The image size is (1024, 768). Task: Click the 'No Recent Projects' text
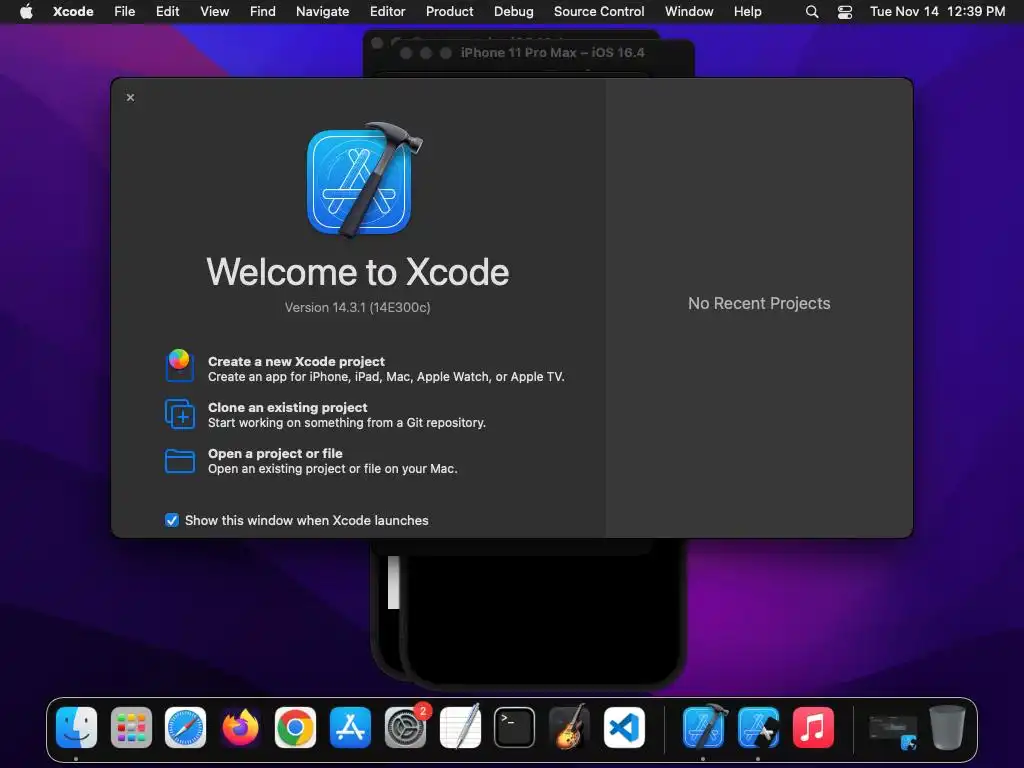759,303
